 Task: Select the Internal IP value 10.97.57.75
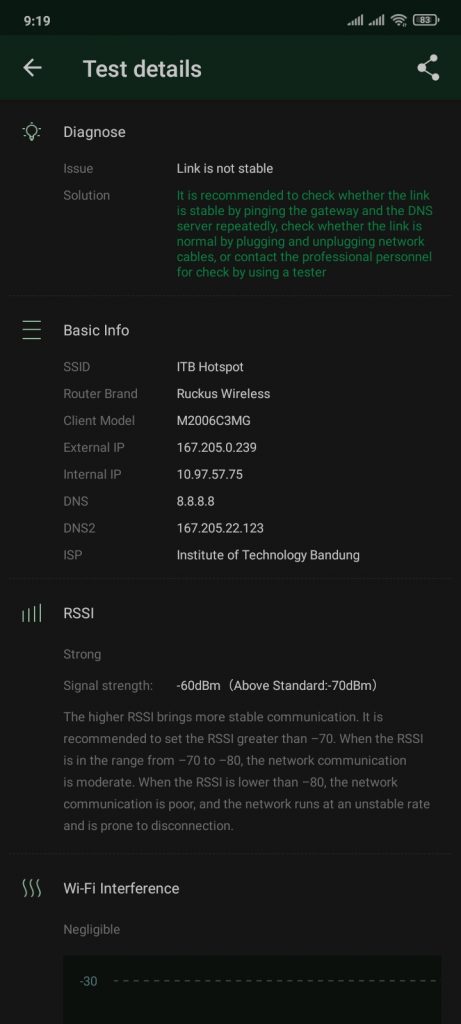(x=210, y=474)
